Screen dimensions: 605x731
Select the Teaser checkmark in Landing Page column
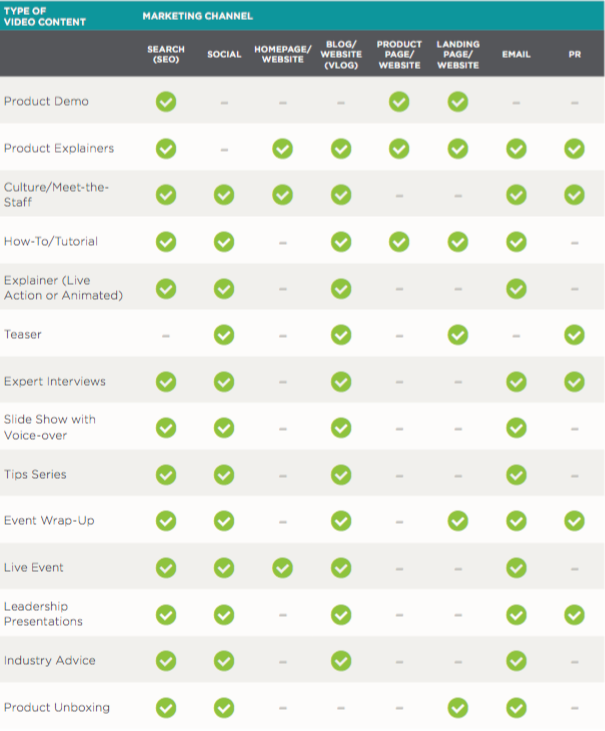[x=458, y=335]
